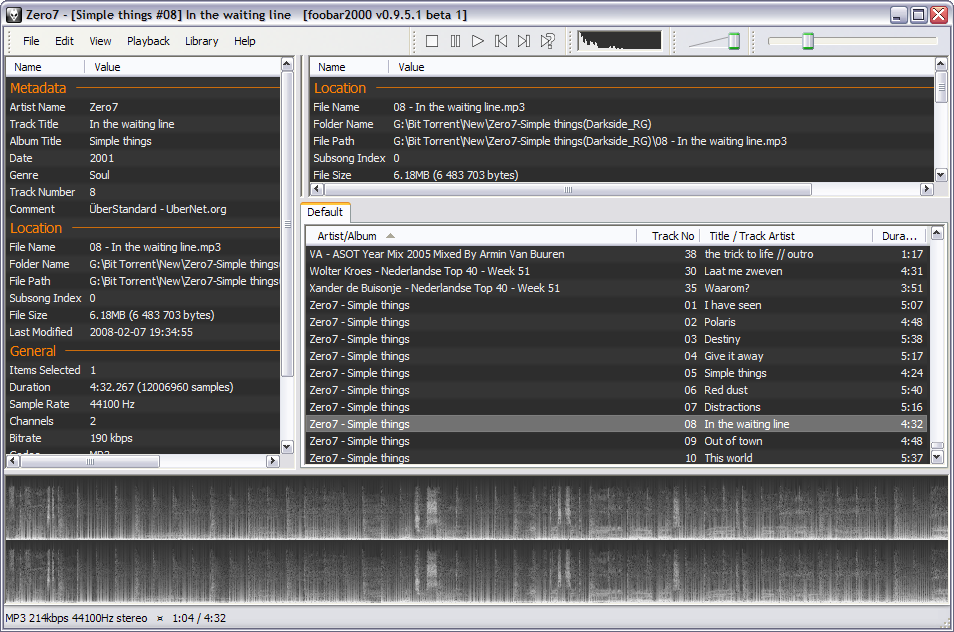
Task: Open the View menu
Action: pyautogui.click(x=100, y=41)
